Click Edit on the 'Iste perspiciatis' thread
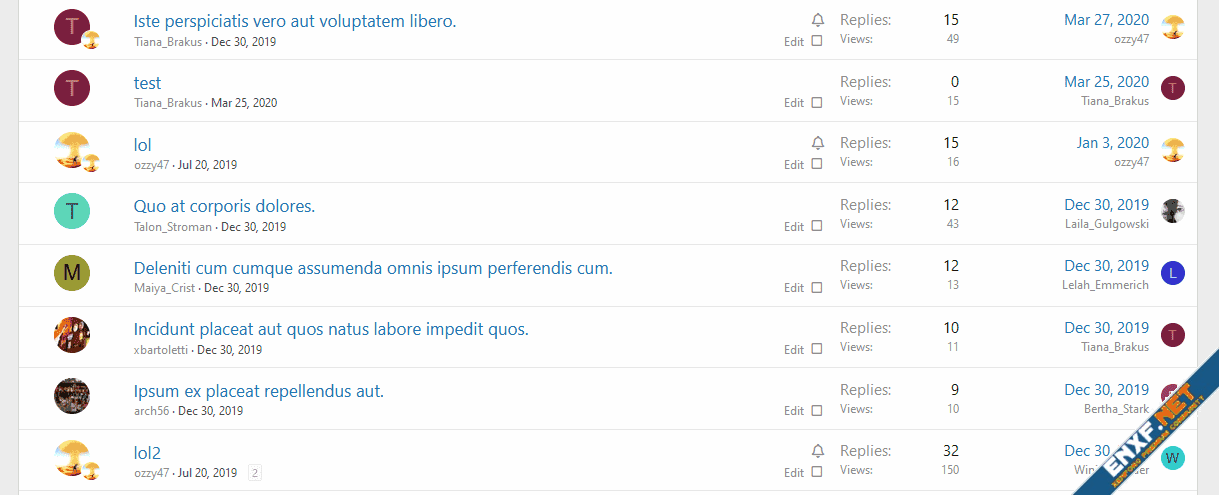This screenshot has width=1219, height=495. coord(794,42)
